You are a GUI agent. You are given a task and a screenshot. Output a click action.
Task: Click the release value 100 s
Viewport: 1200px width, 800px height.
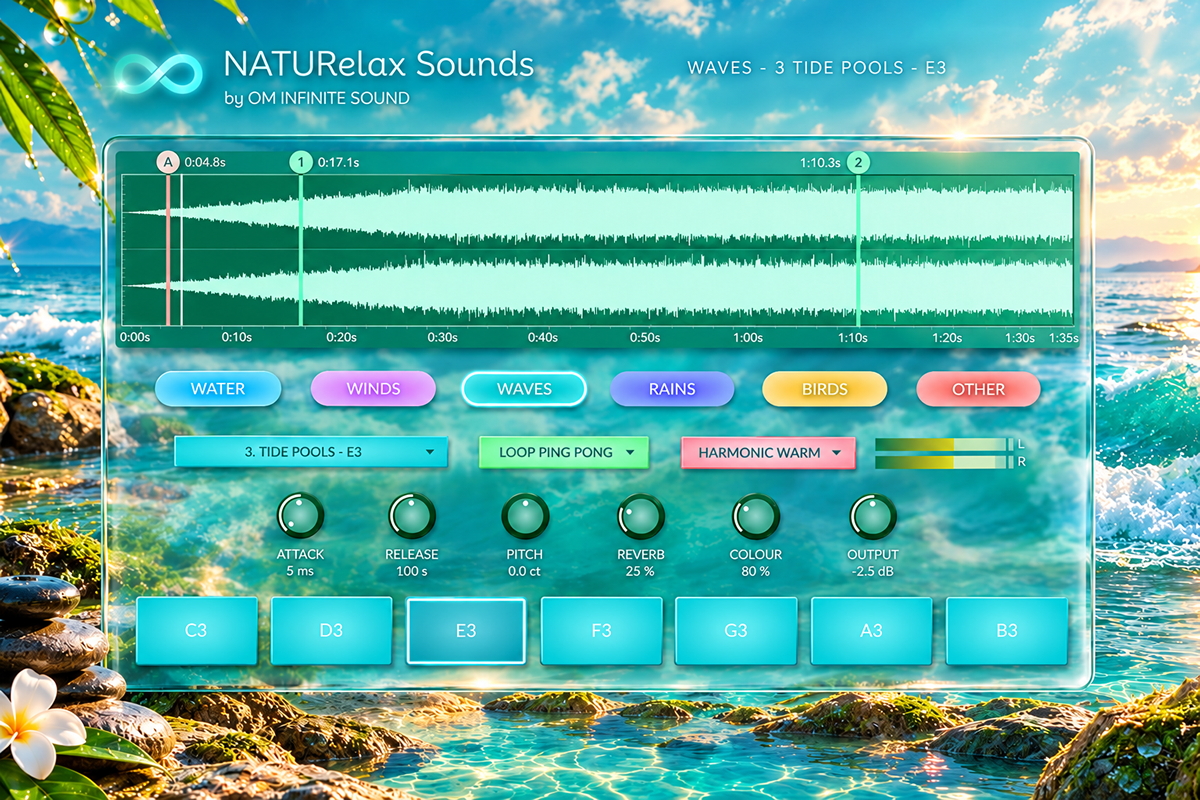click(412, 571)
